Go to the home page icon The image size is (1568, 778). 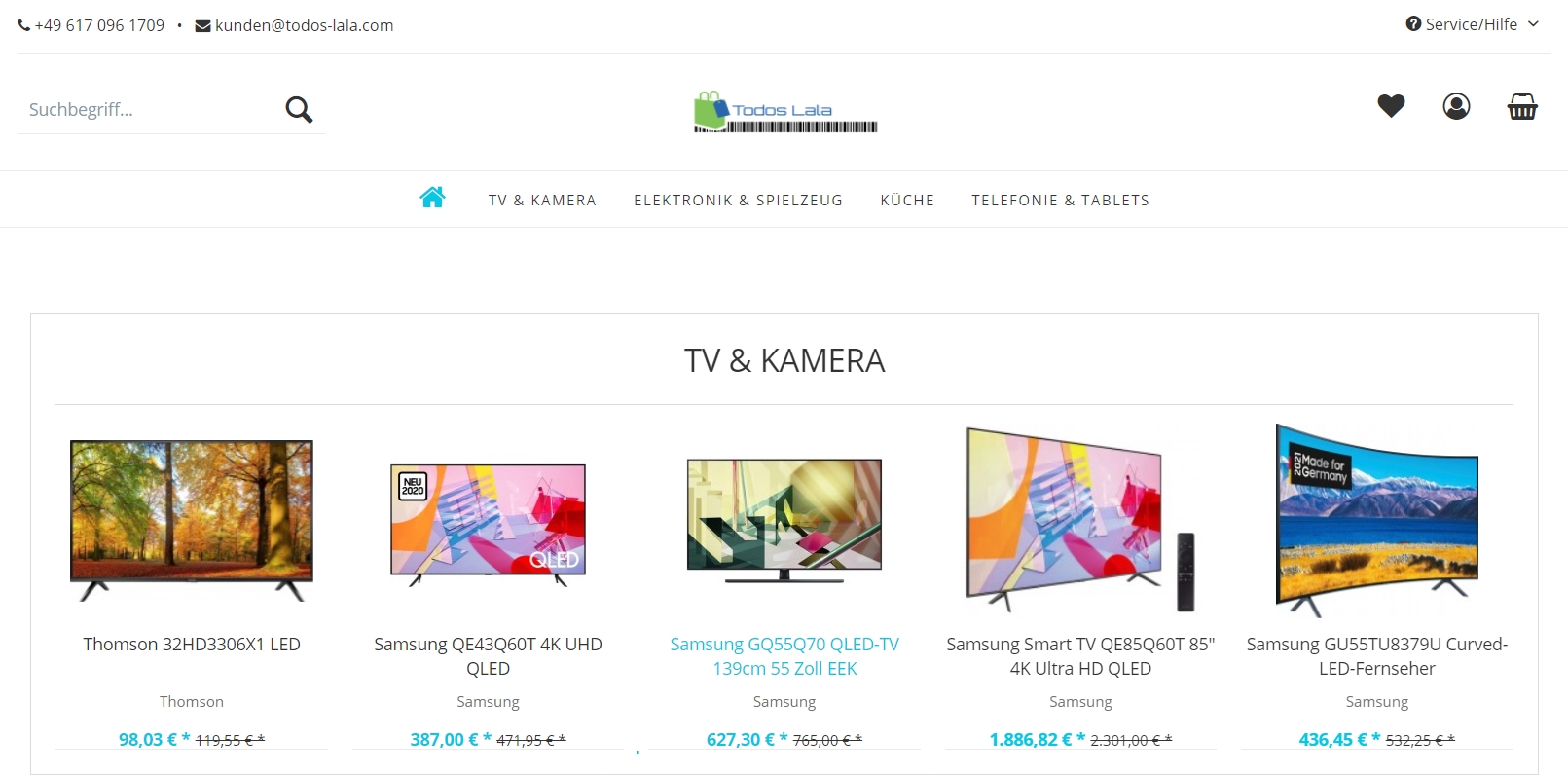432,198
